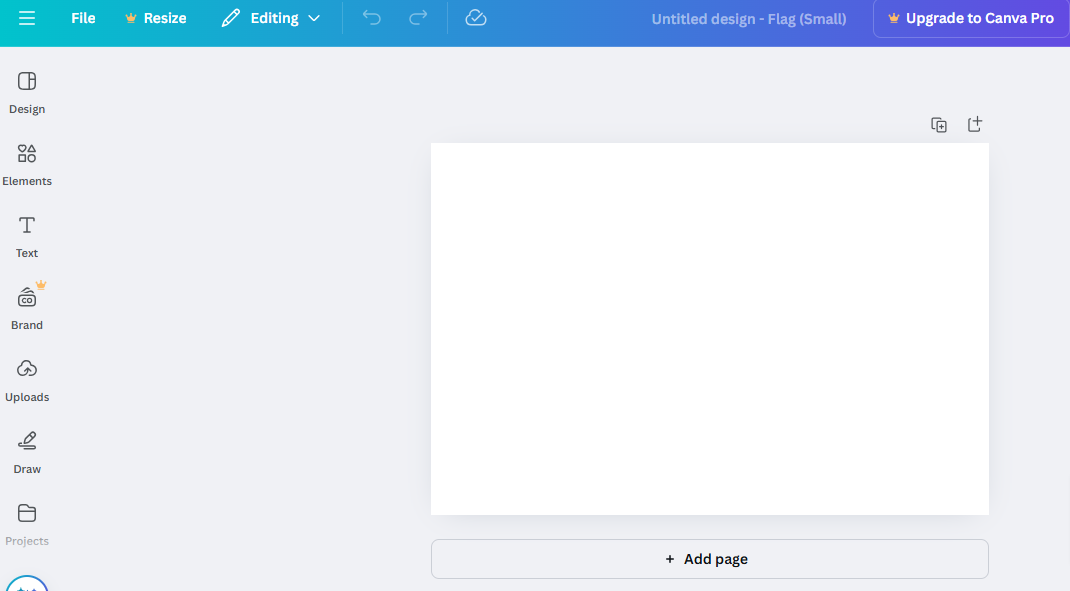Duplicate the current page
The height and width of the screenshot is (591, 1070).
click(x=939, y=125)
